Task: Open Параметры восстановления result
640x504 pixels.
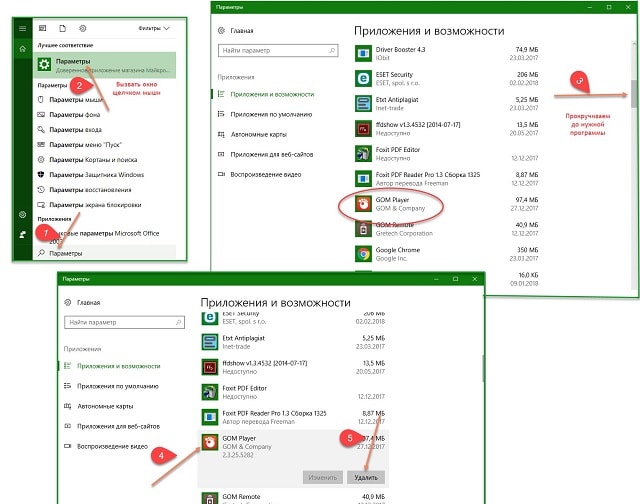Action: (84, 190)
